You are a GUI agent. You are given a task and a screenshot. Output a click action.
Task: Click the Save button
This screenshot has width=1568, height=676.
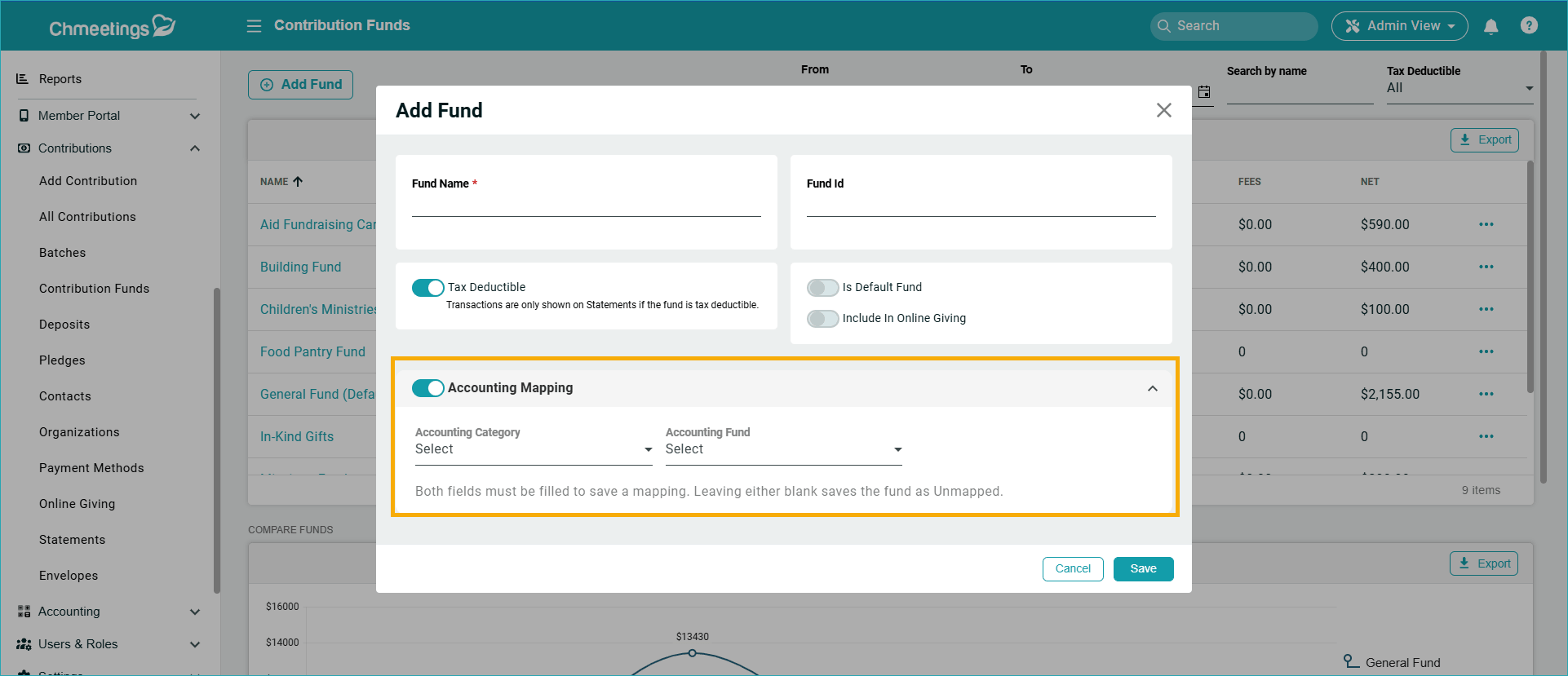coord(1143,569)
